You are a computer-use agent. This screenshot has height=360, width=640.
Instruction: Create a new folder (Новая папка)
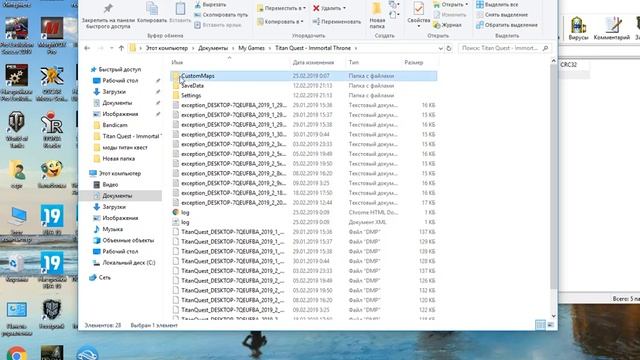pyautogui.click(x=377, y=15)
